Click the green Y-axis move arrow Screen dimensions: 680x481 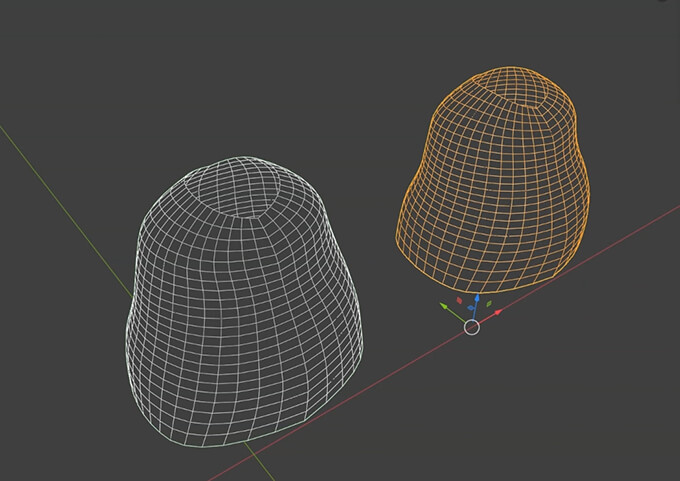click(x=445, y=306)
